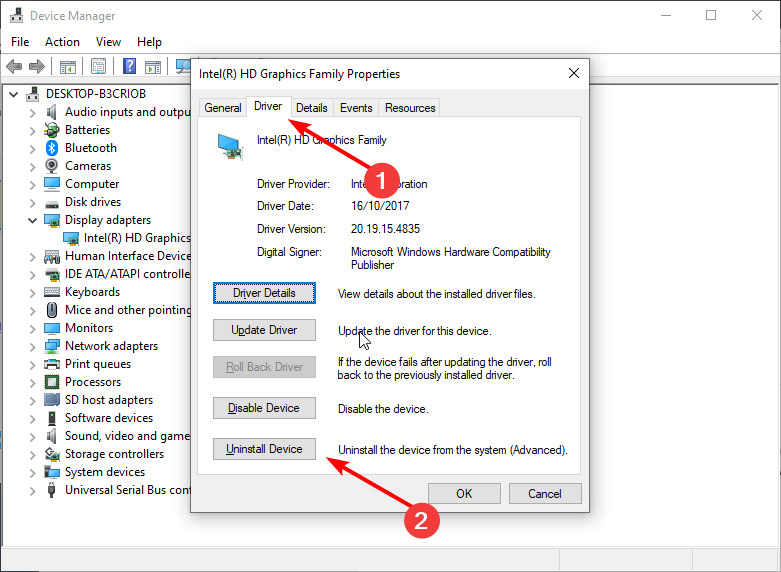Select the IDE ATA/ATAPI controllers row
Viewport: 781px width, 572px height.
coord(117,274)
